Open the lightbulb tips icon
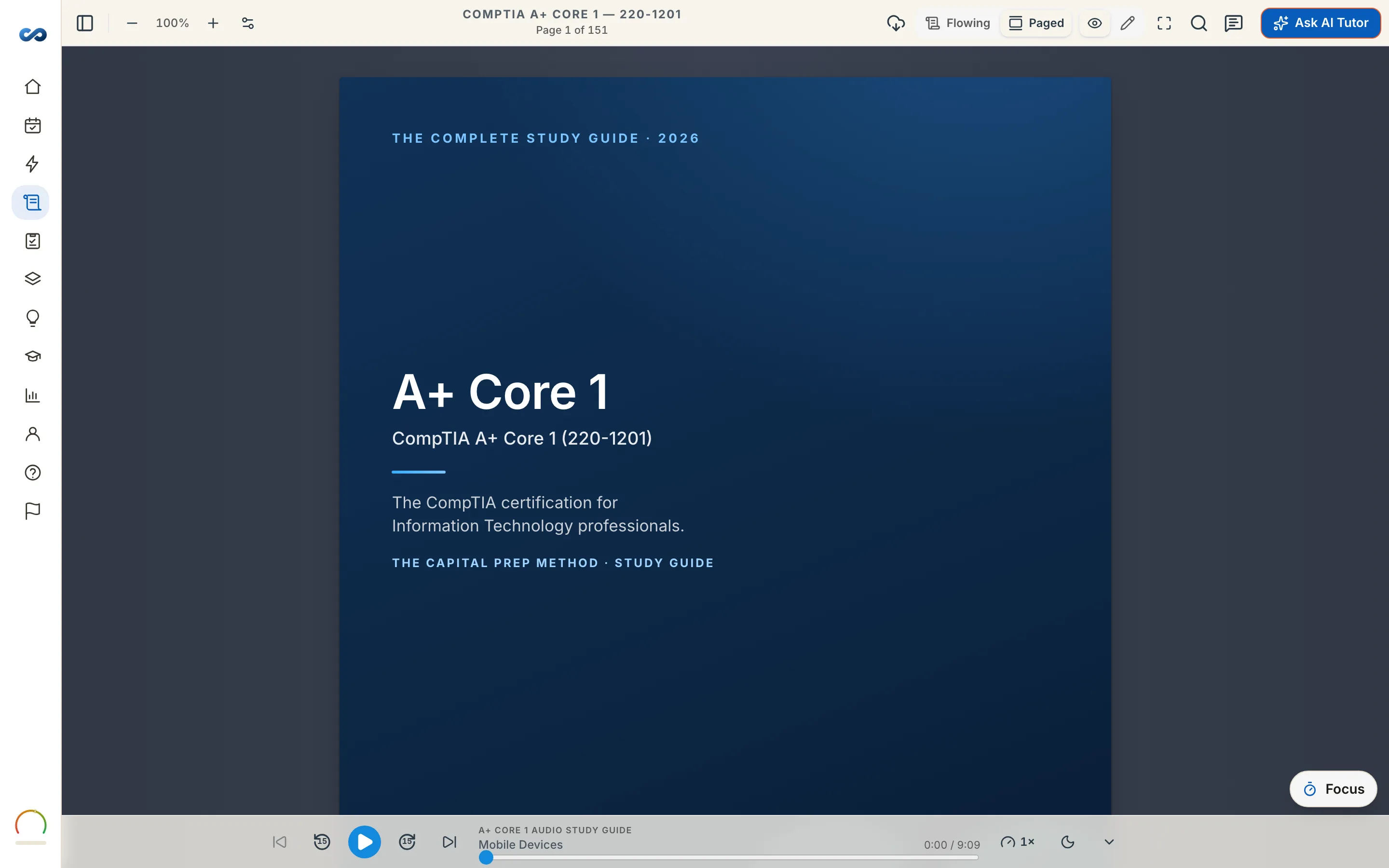1389x868 pixels. (33, 318)
